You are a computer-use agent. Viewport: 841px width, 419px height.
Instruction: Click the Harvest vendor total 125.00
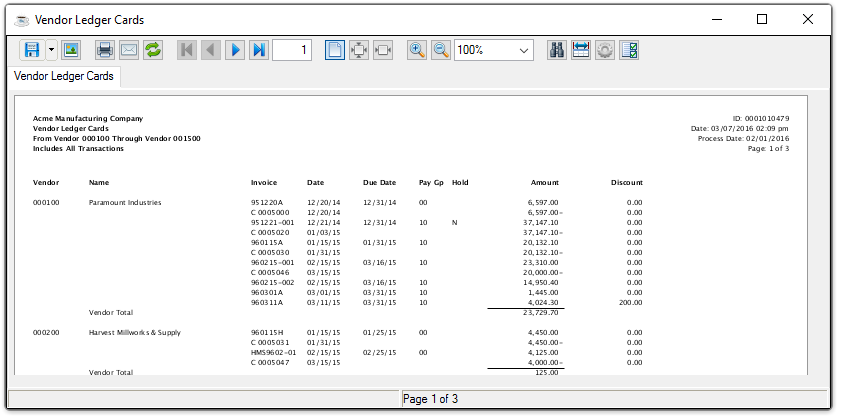[547, 372]
